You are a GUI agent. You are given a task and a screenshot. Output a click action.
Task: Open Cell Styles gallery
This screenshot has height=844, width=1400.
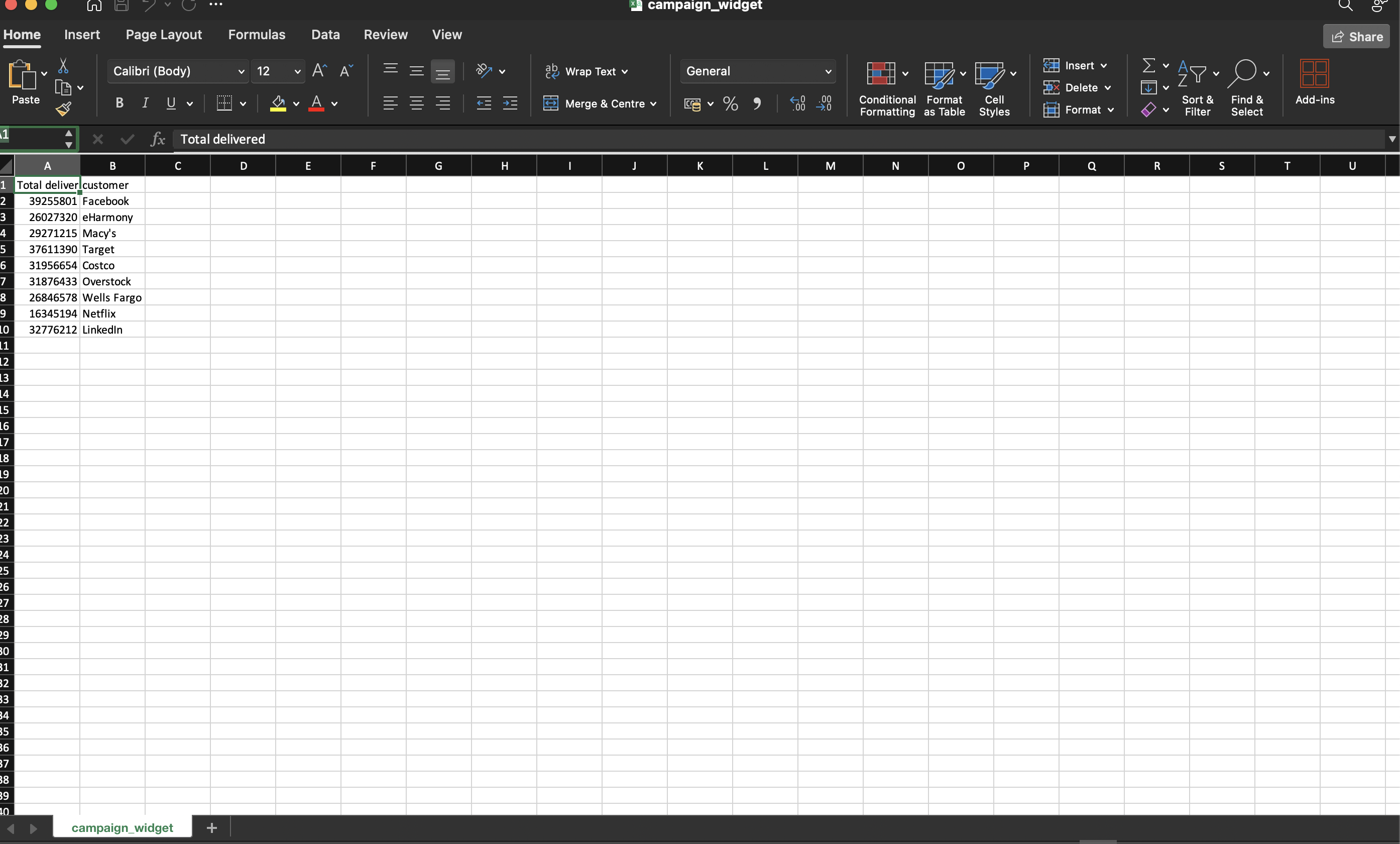(x=994, y=88)
